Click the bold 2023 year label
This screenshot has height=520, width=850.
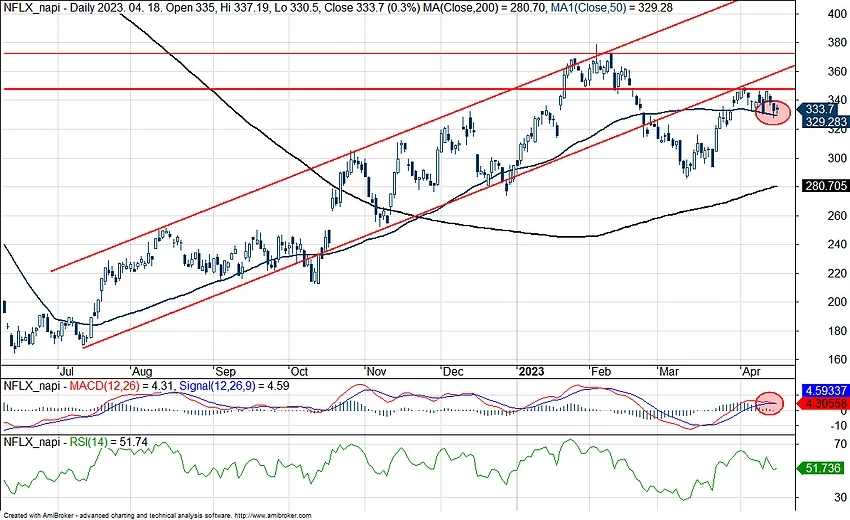click(x=532, y=372)
